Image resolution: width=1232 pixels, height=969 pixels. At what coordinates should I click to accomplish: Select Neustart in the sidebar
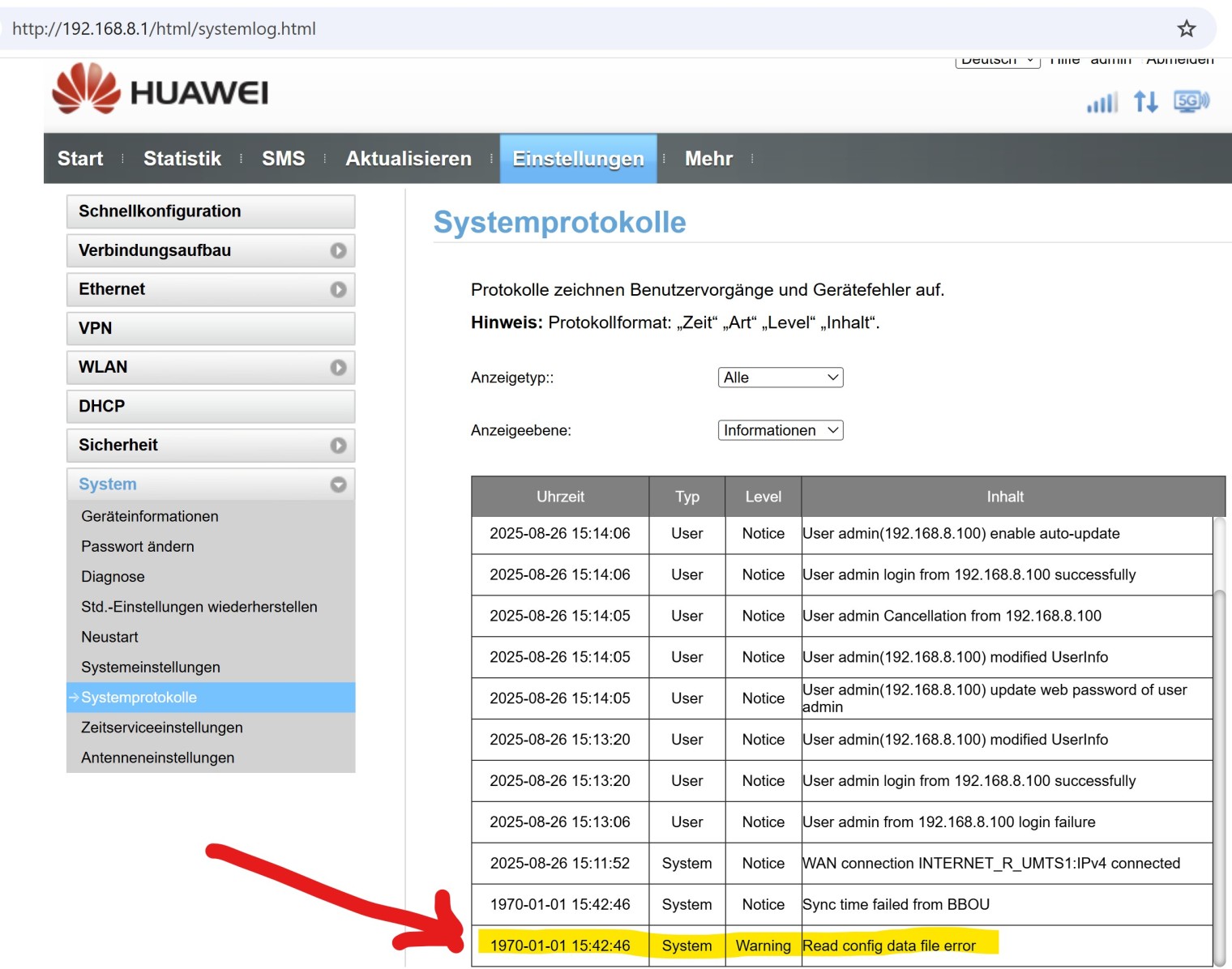[109, 637]
